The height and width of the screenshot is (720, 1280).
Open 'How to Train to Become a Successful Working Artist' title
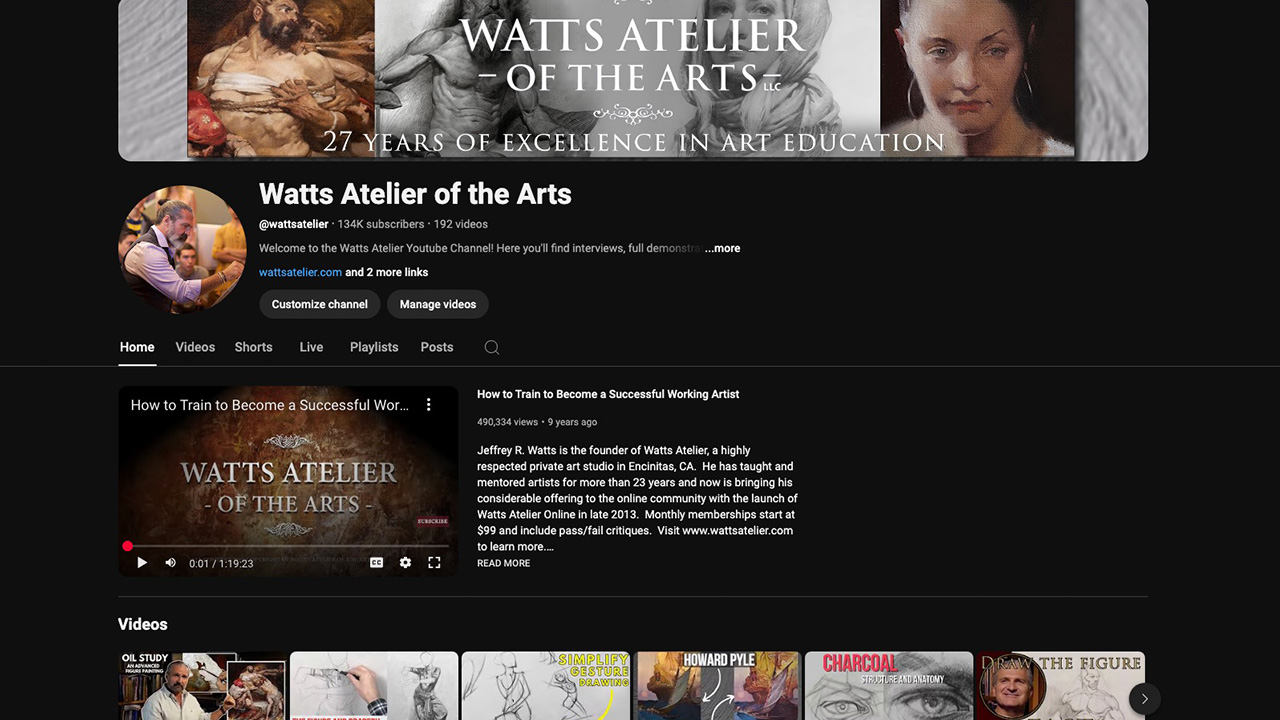(608, 394)
